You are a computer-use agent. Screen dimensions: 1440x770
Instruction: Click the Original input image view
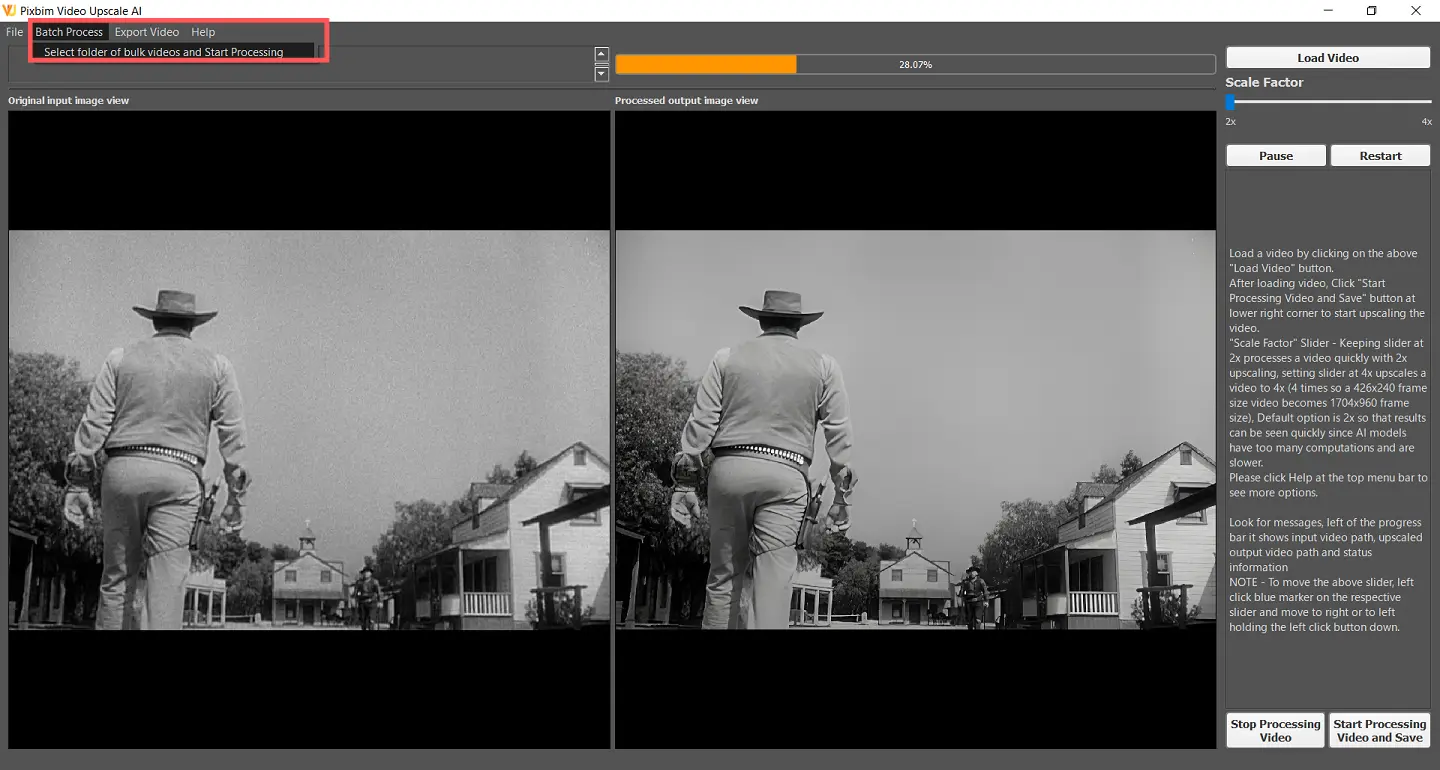309,430
